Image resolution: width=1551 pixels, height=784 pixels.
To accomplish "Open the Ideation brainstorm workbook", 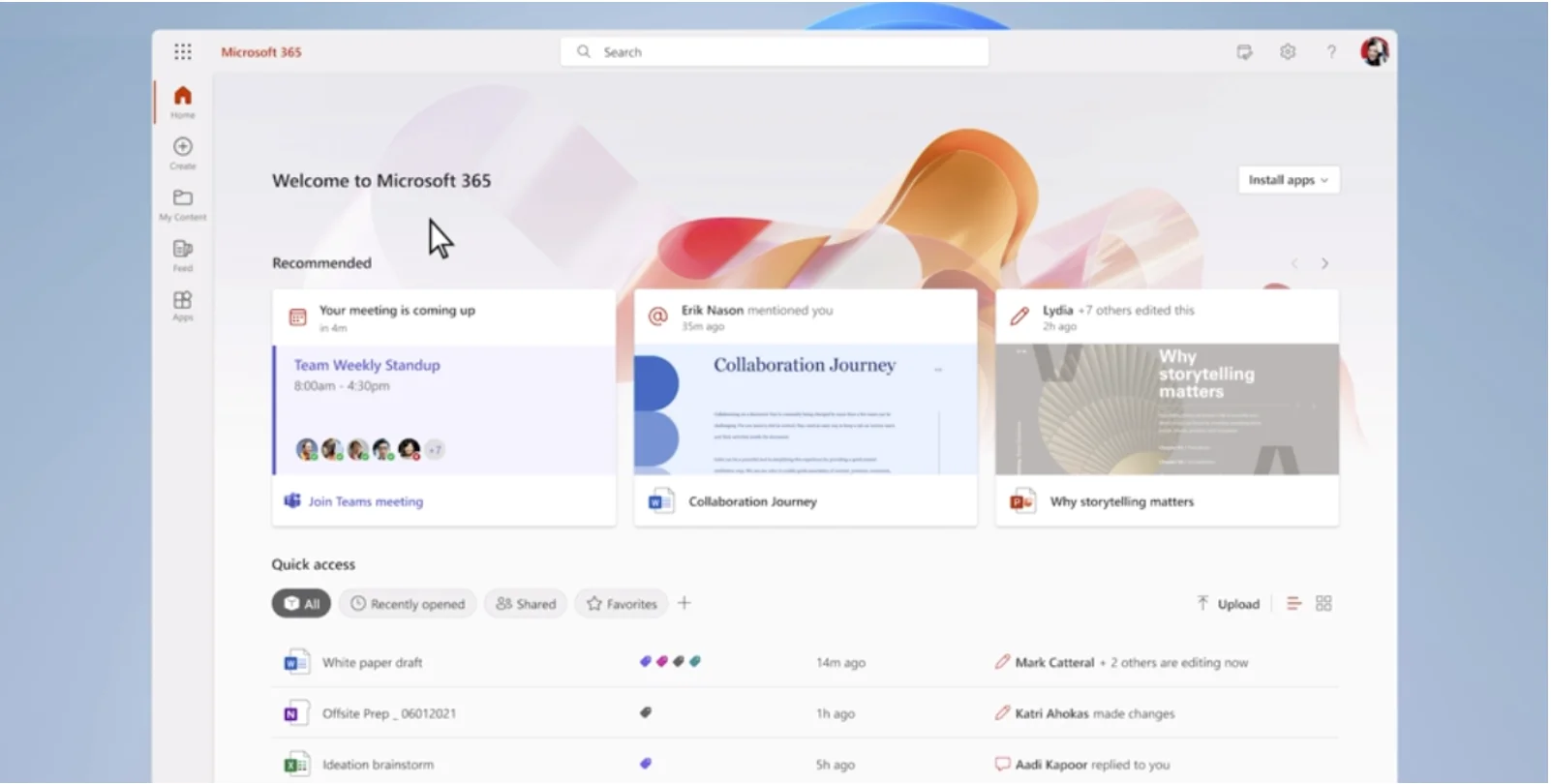I will pos(379,765).
